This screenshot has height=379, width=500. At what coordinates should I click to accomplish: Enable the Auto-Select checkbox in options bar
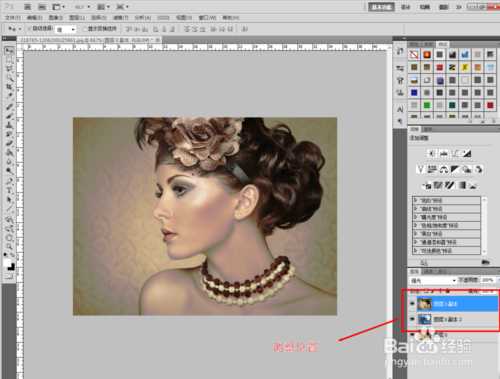click(29, 29)
